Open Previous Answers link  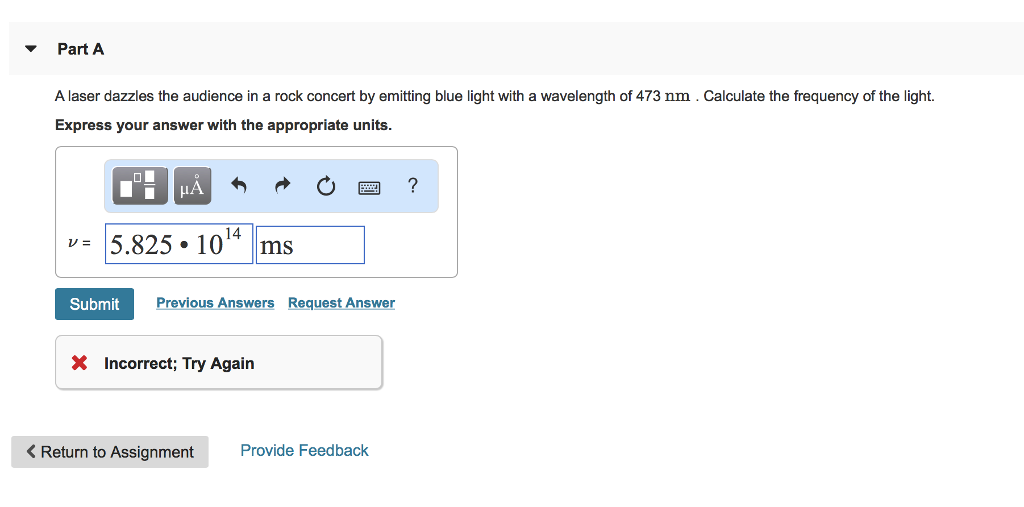pos(215,303)
